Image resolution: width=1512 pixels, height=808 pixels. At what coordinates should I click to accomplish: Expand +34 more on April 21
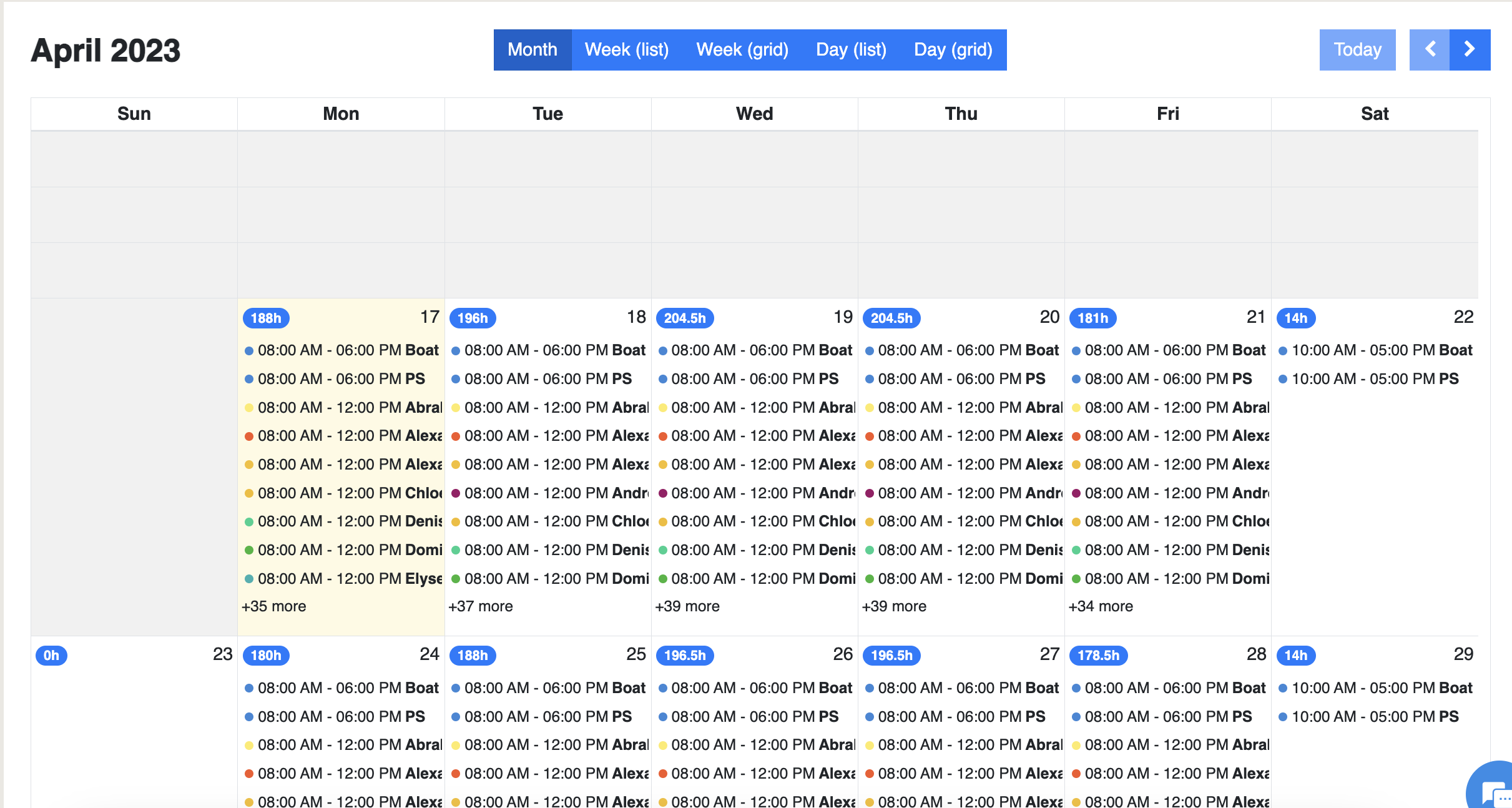(x=1101, y=606)
